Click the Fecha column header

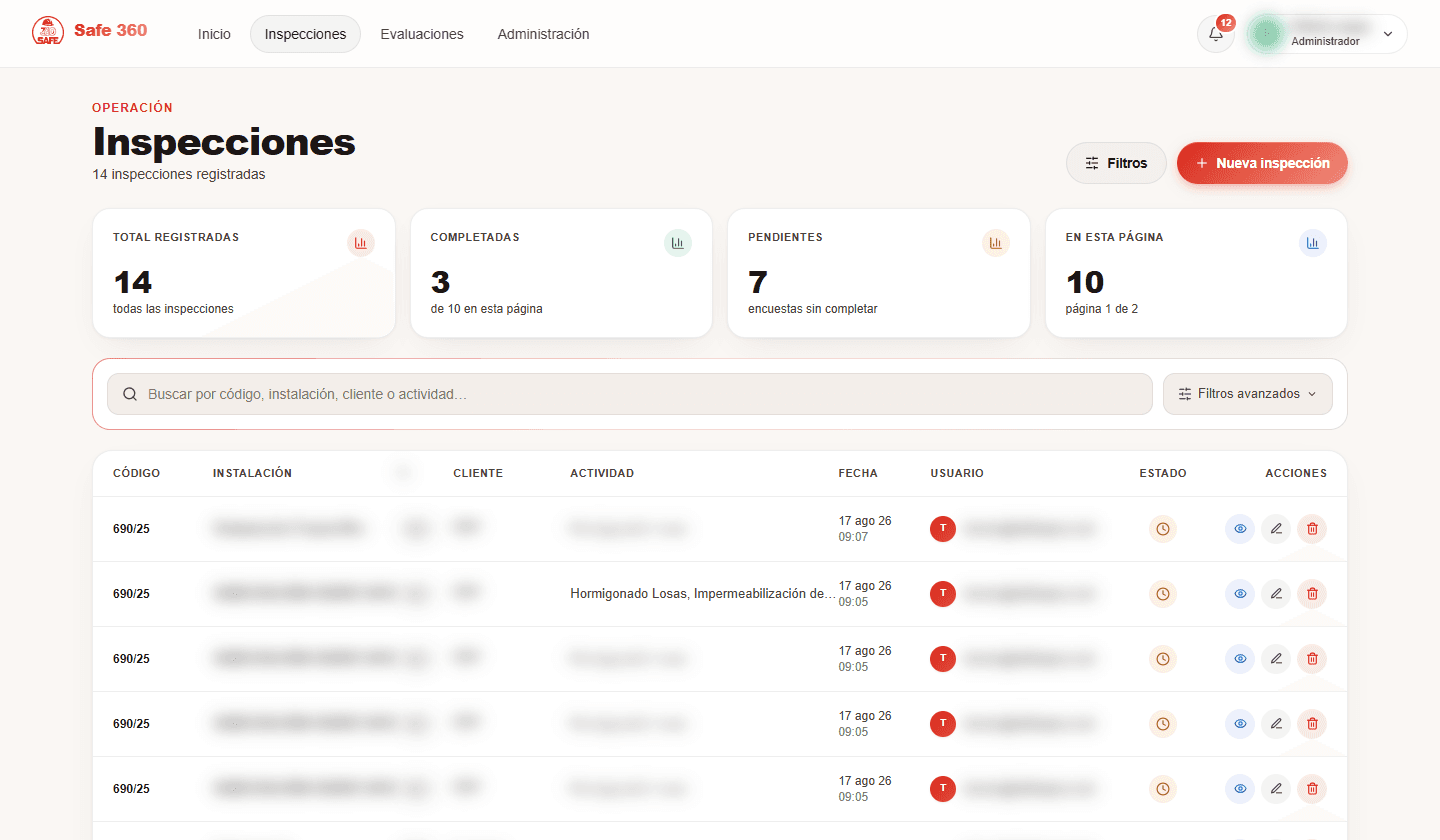point(858,473)
